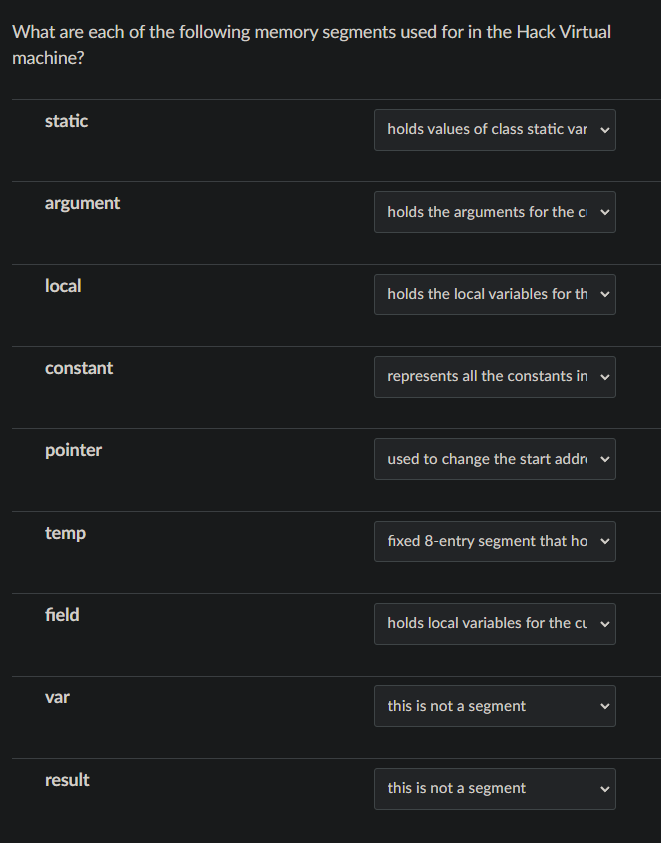Click the 'temp' row label

point(65,533)
